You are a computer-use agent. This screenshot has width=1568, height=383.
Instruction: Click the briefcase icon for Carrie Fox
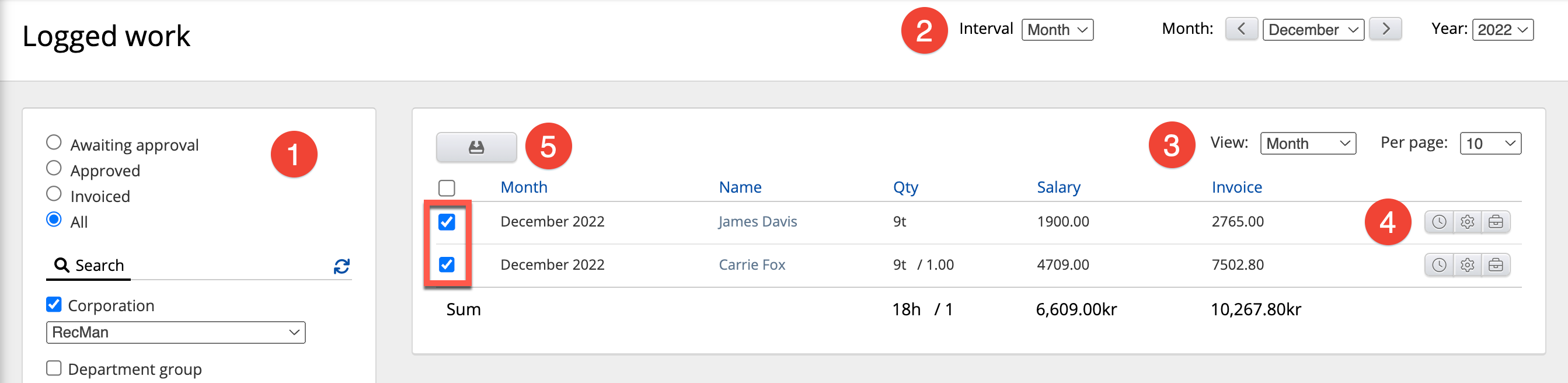pyautogui.click(x=1496, y=265)
